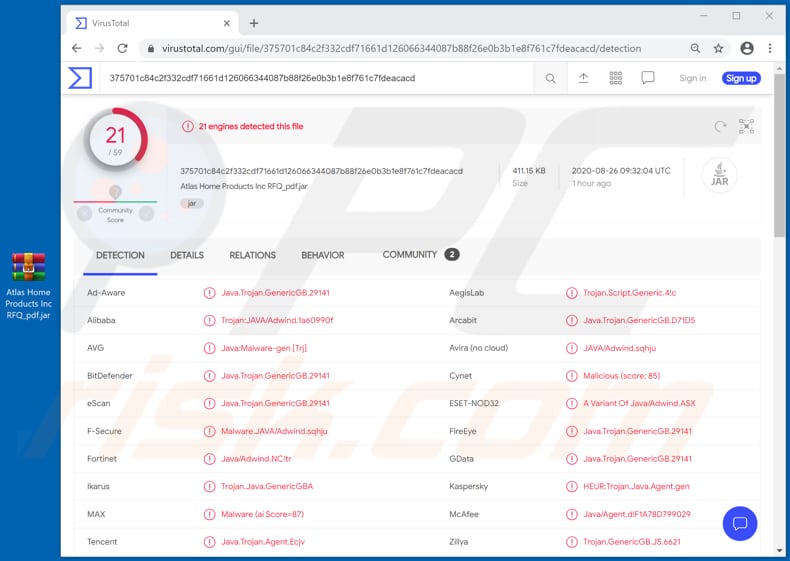Click the Sign up button
Screen dimensions: 790x561
pos(741,78)
